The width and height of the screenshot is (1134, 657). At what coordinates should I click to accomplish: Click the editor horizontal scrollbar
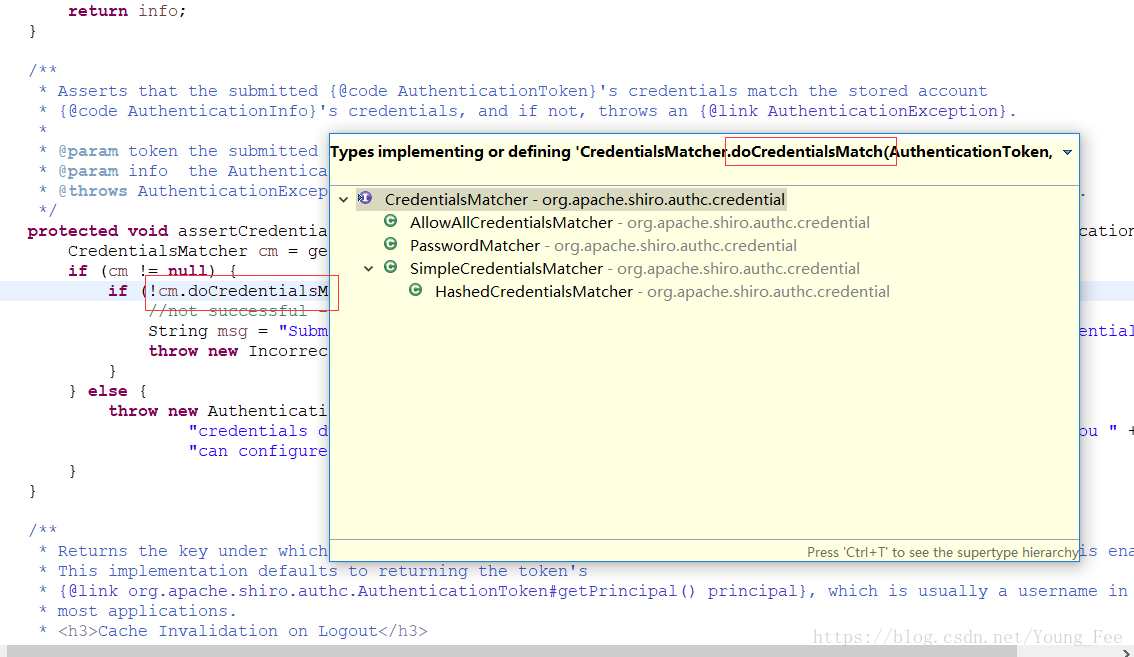pyautogui.click(x=512, y=651)
